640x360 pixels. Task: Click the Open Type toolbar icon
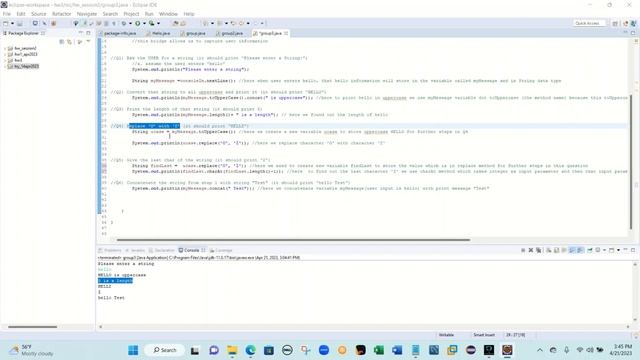click(175, 24)
